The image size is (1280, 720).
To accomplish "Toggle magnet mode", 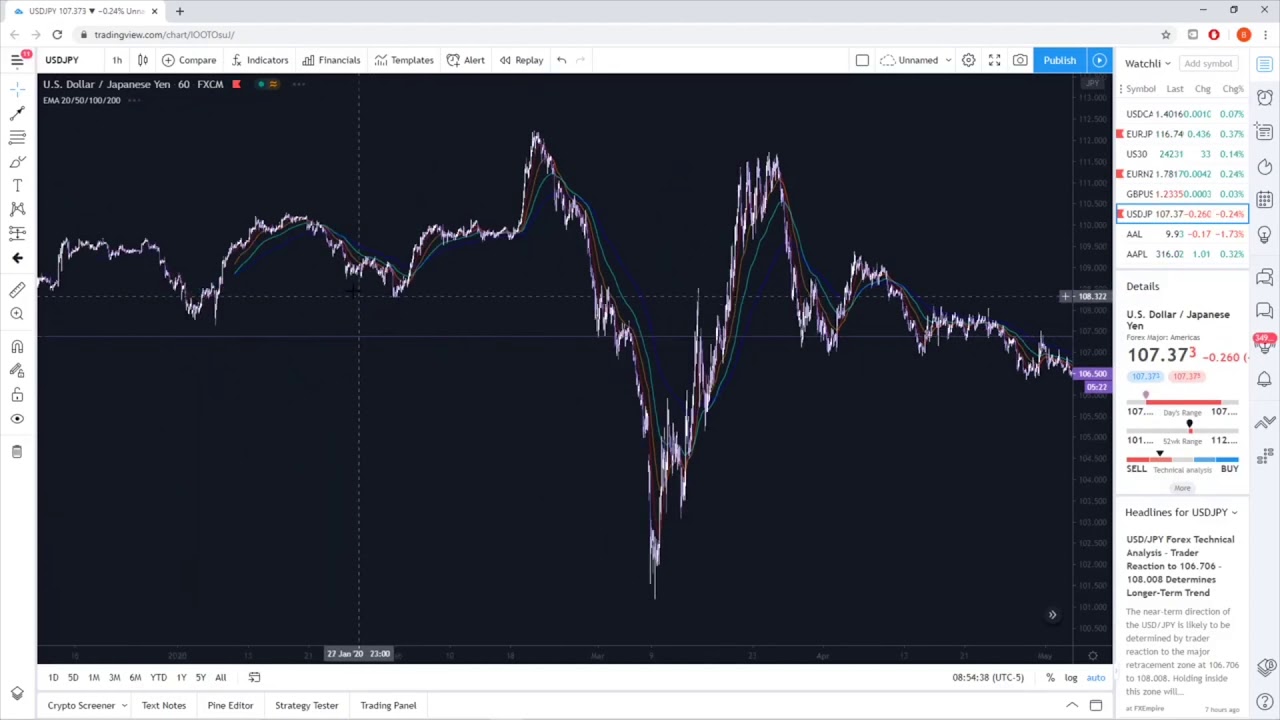I will click(x=17, y=347).
